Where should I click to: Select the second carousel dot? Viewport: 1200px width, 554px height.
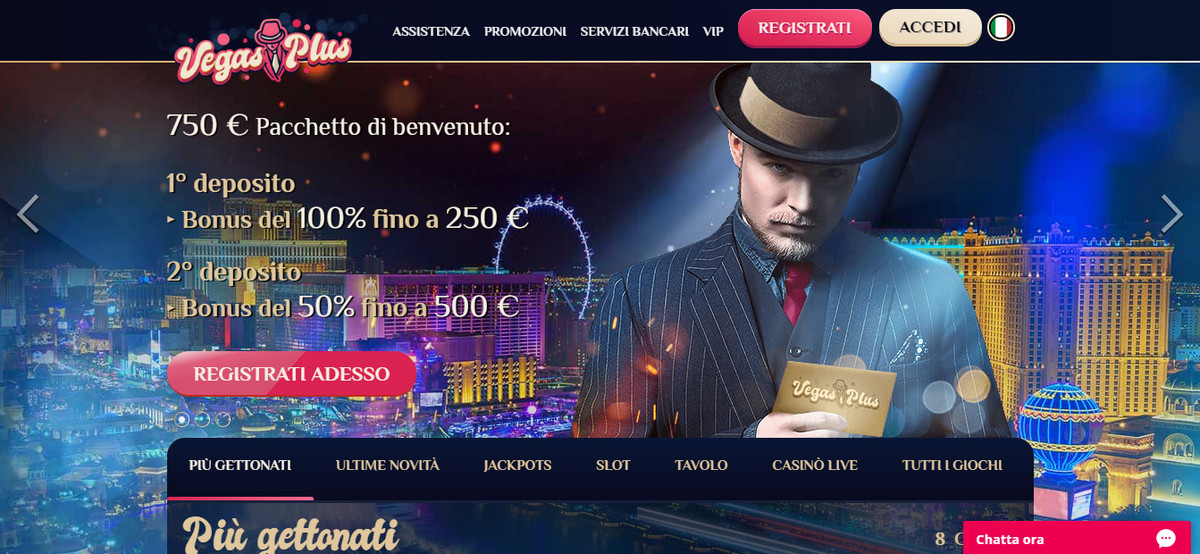point(202,420)
